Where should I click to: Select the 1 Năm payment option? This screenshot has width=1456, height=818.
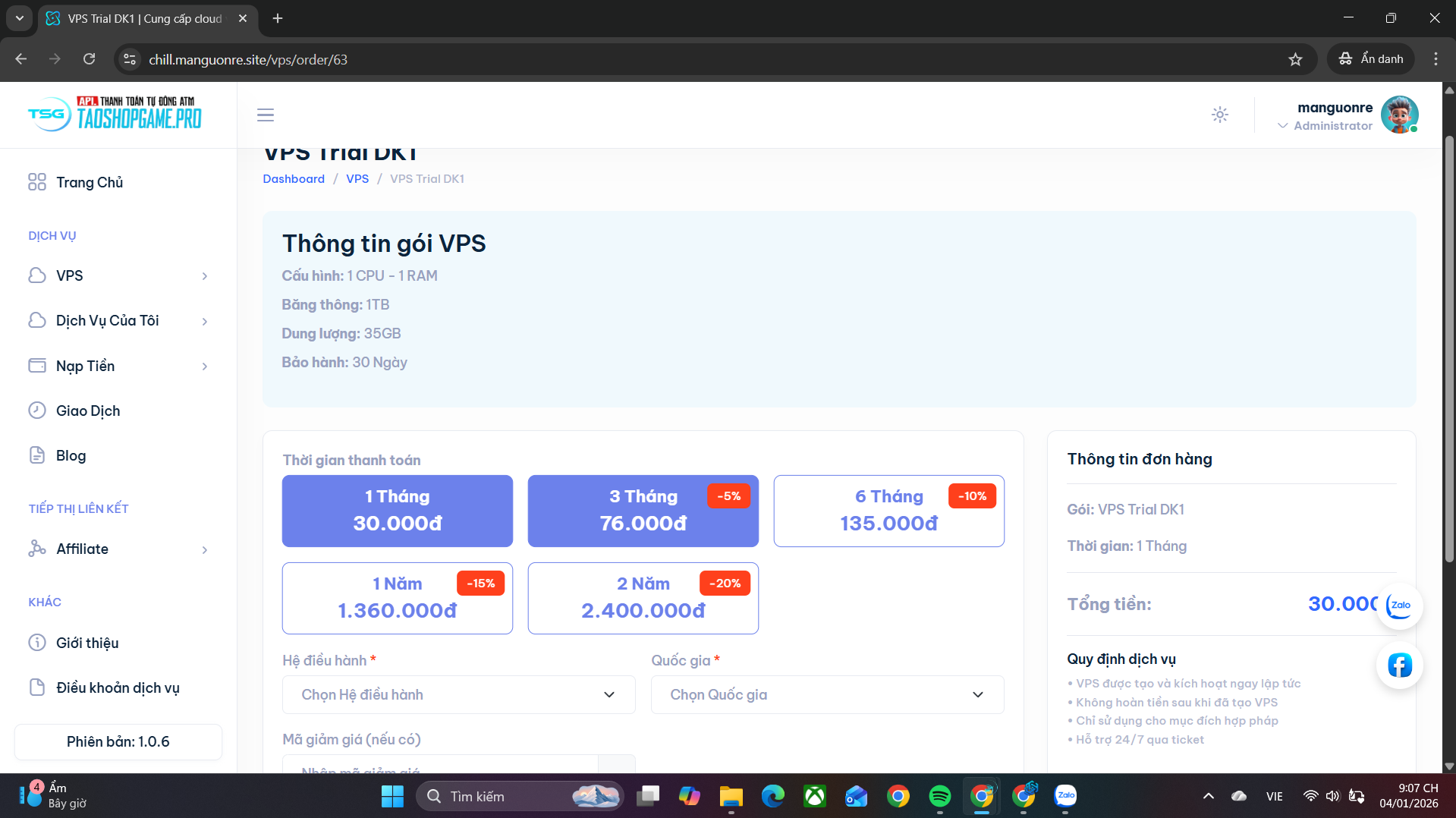397,598
